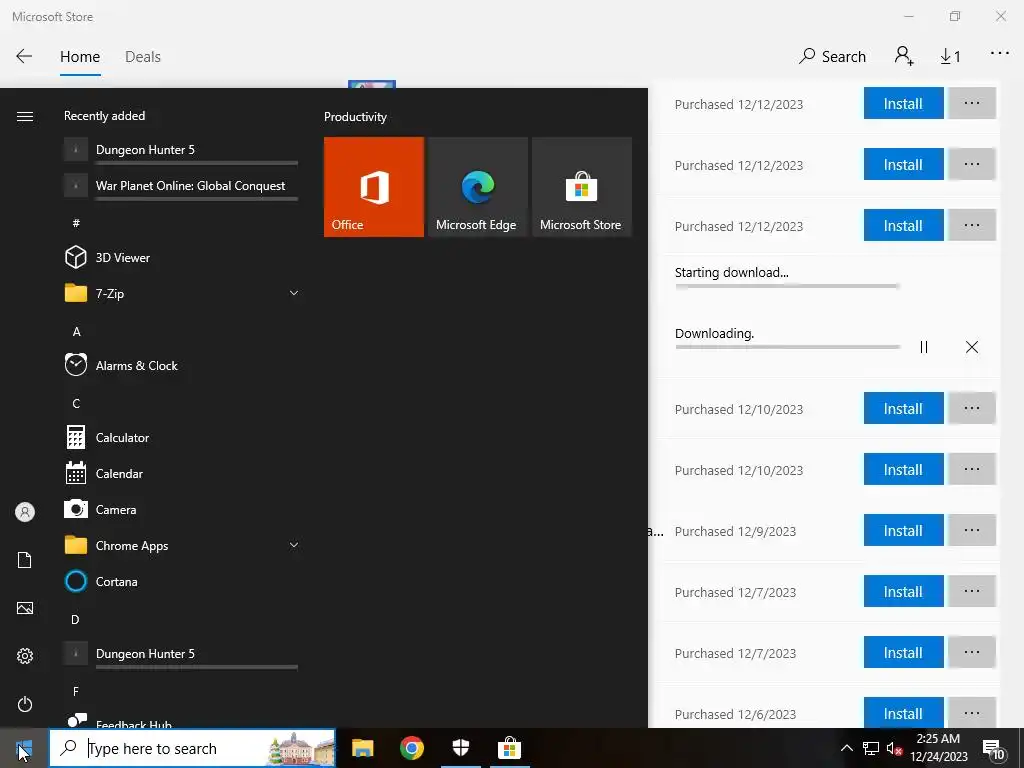Click the A letter header in app list
Screen dimensions: 1024x768
pos(76,331)
